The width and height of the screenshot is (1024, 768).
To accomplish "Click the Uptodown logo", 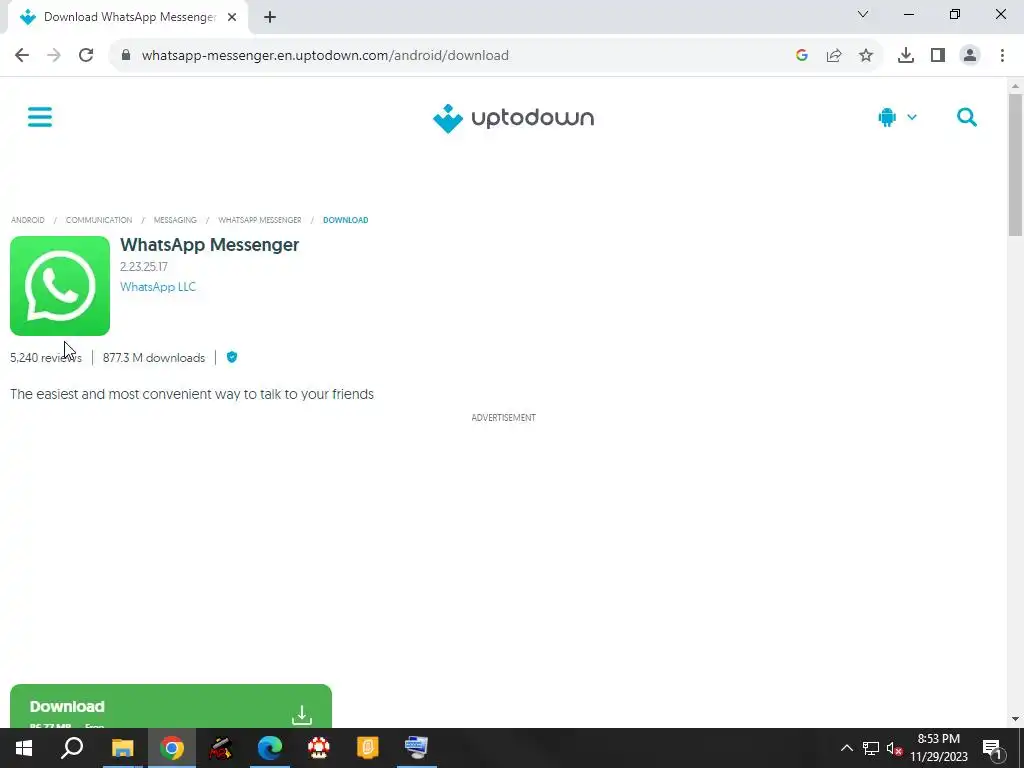I will pos(513,118).
